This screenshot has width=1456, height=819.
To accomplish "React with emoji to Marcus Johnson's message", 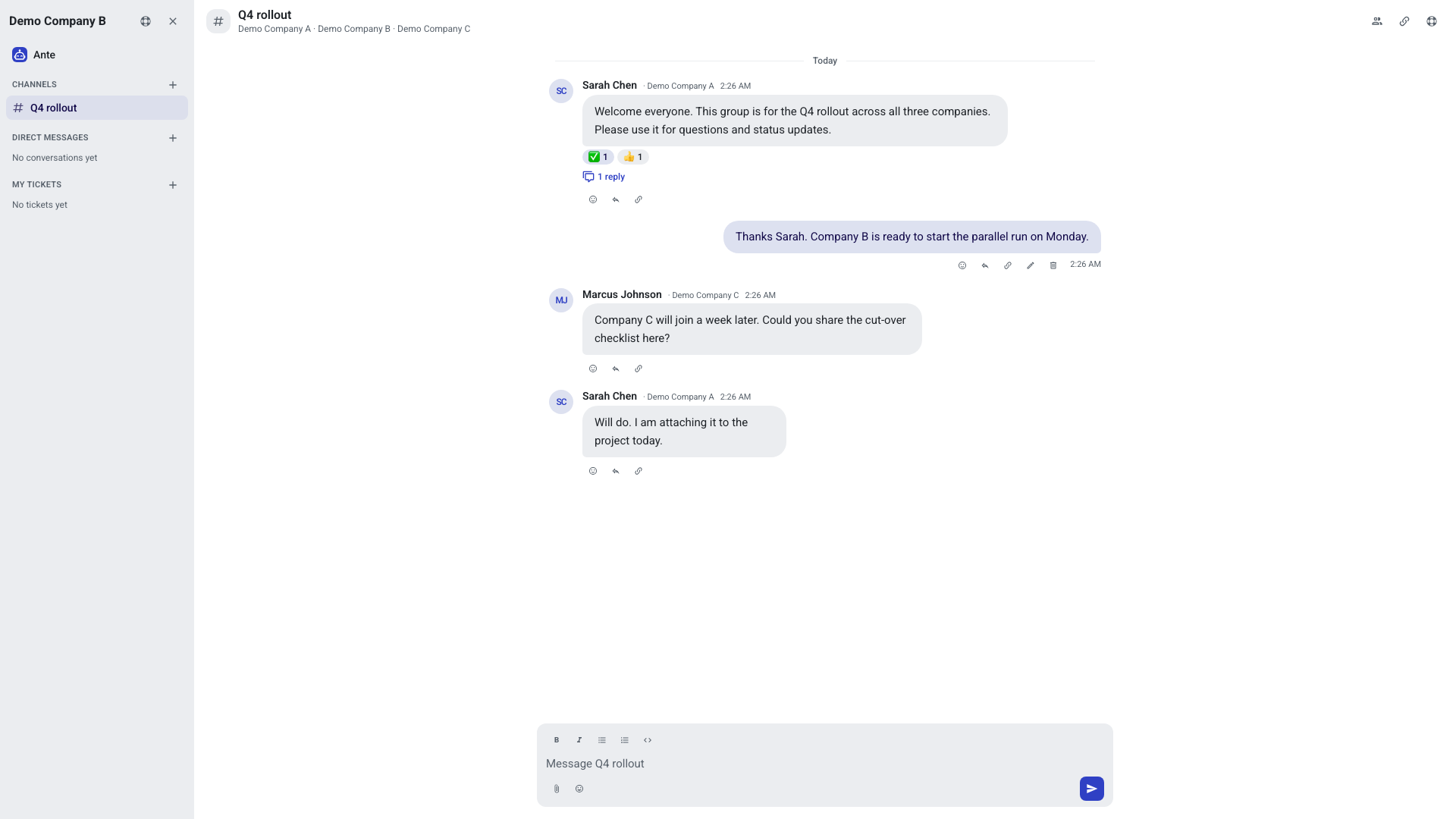I will (593, 369).
